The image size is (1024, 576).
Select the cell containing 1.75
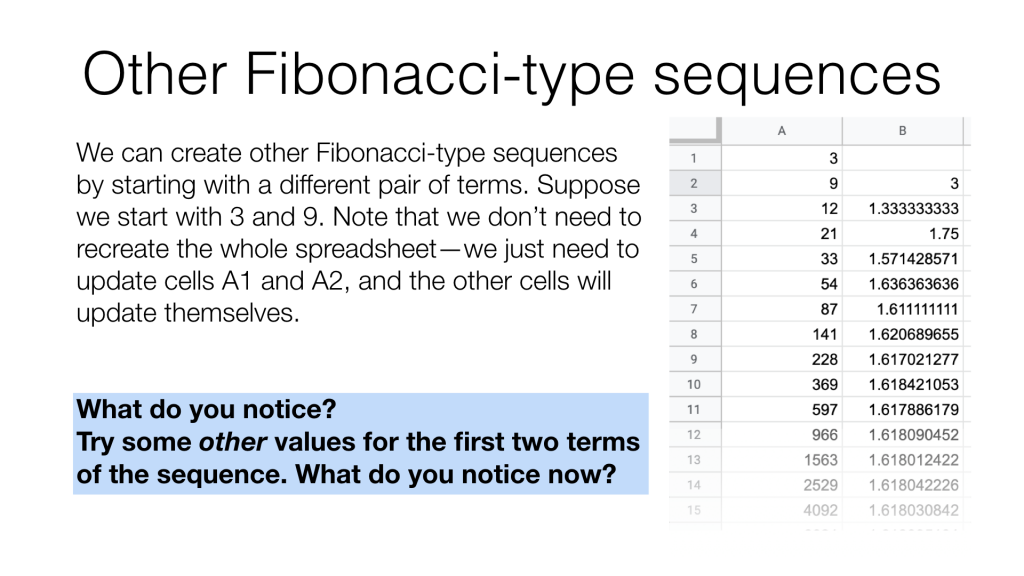903,234
